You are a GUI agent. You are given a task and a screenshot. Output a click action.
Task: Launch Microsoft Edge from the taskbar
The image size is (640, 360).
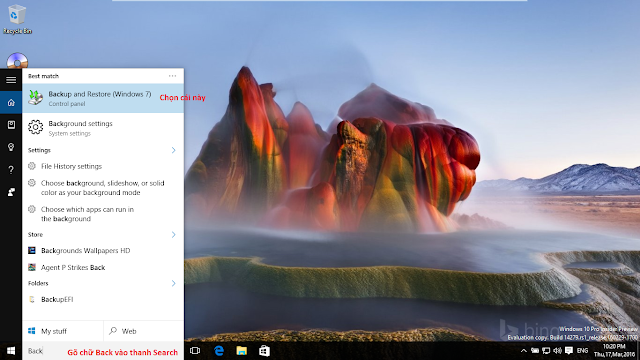(x=219, y=351)
